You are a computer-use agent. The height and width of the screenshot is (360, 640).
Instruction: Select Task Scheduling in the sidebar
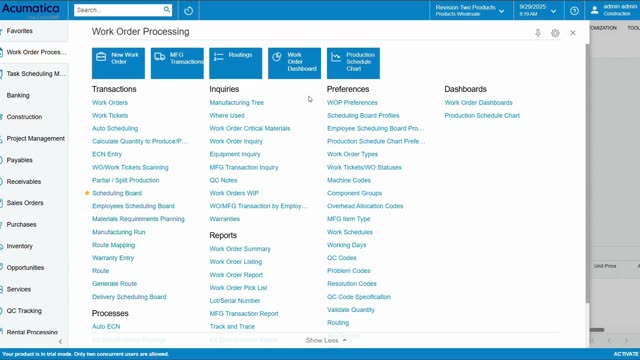(36, 74)
